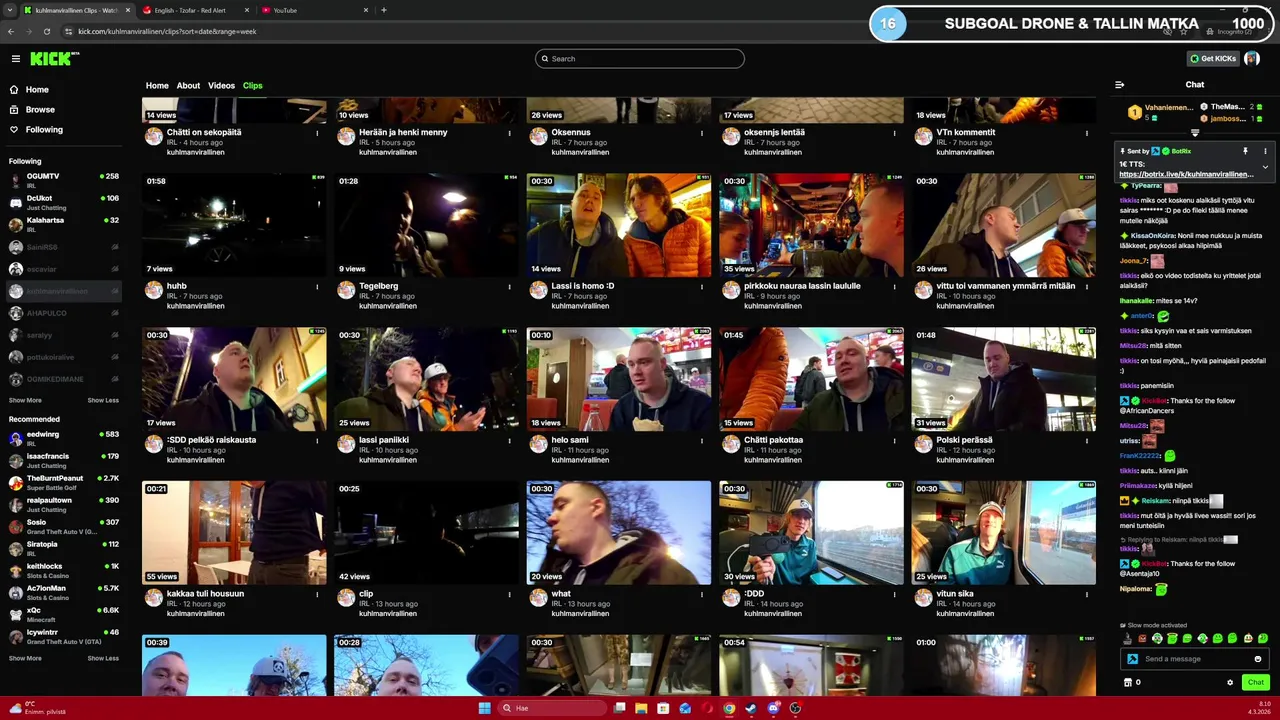Open File Explorer from taskbar

click(x=641, y=708)
